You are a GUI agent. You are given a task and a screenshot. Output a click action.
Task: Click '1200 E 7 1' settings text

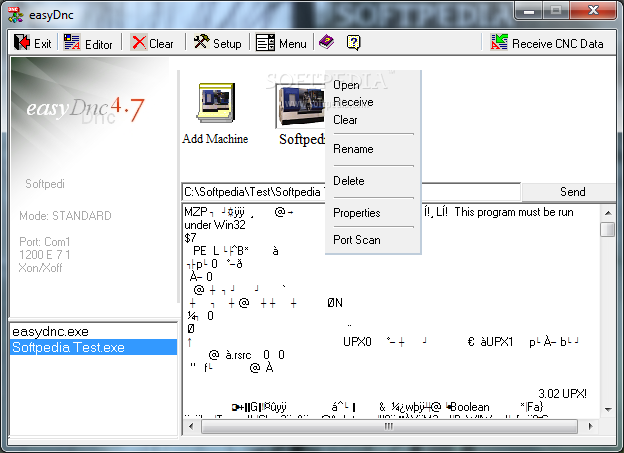tap(45, 255)
